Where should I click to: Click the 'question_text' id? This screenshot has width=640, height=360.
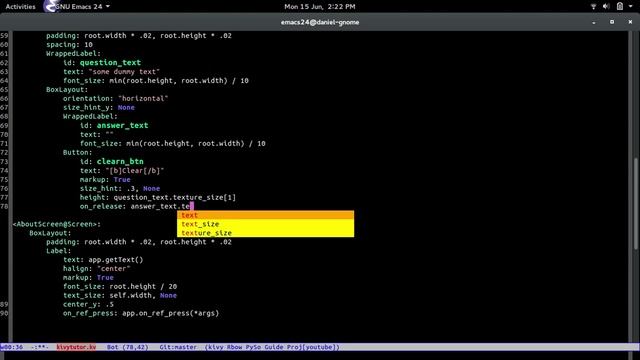(110, 62)
